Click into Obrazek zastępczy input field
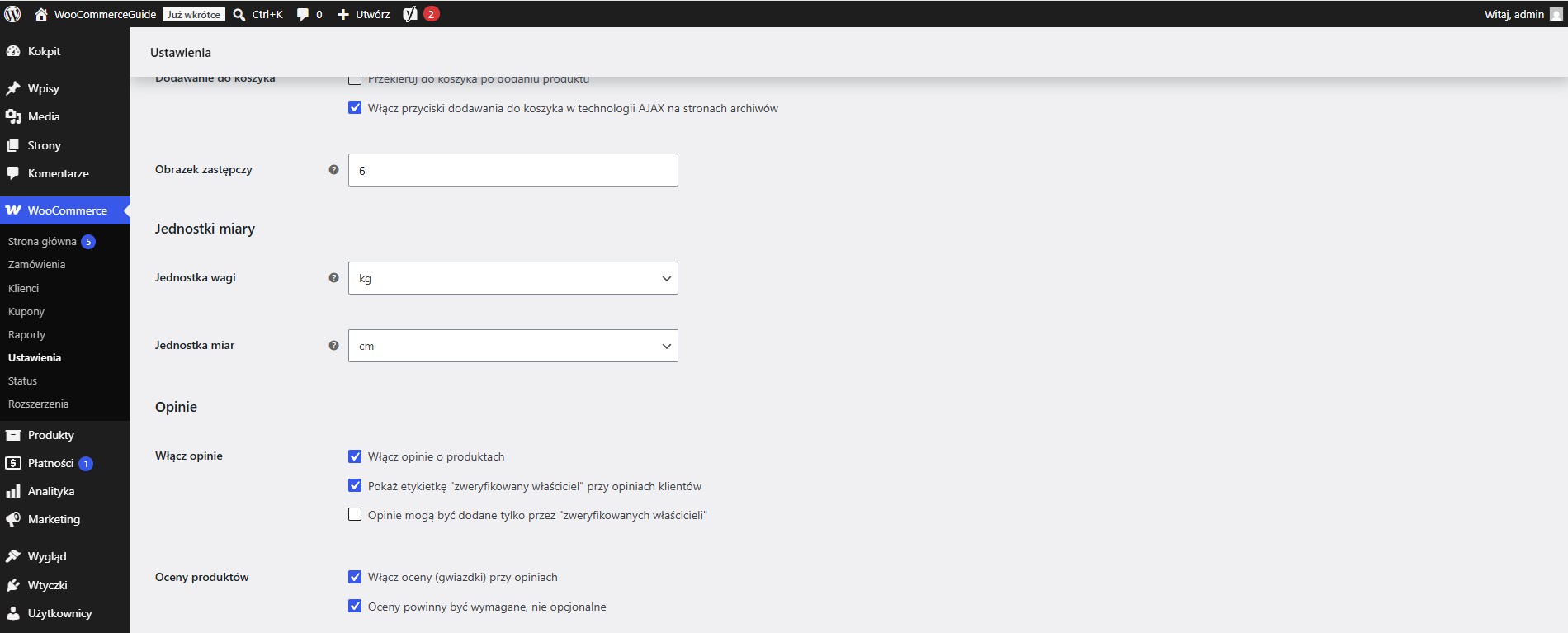Viewport: 1568px width, 633px height. 513,170
